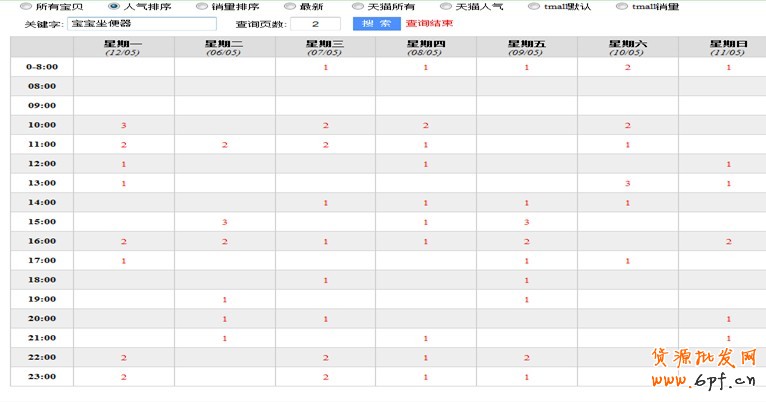Focus the 查询页数 page count field
This screenshot has width=766, height=402.
316,24
